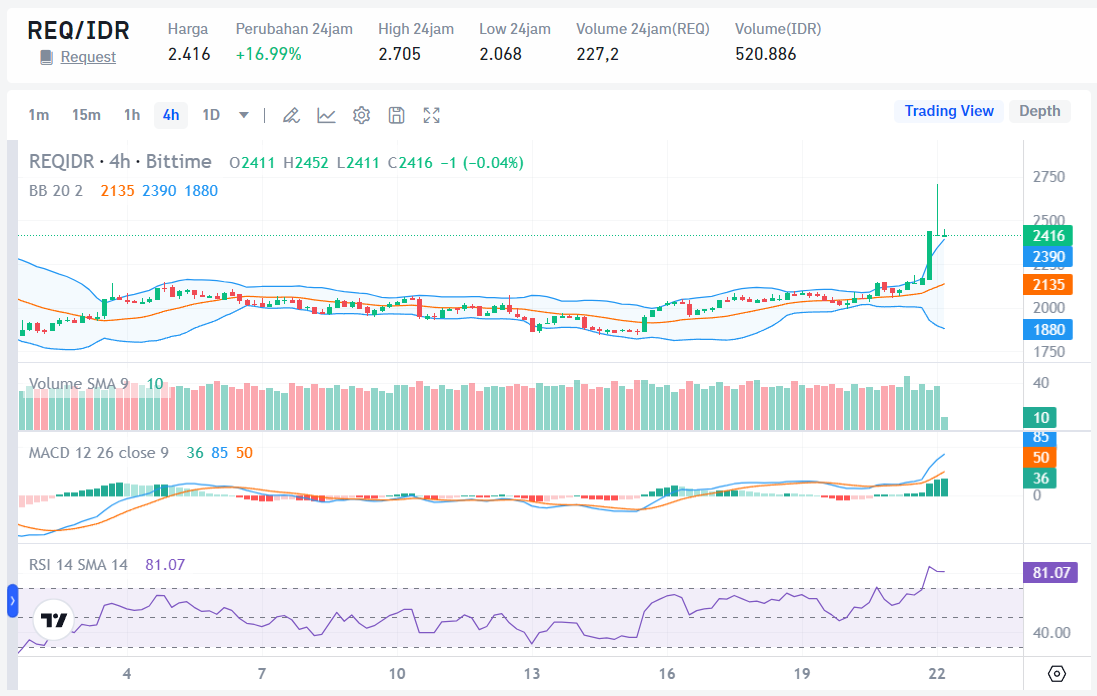Select the MACD 12 26 close 9 legend
The image size is (1097, 696).
[99, 453]
